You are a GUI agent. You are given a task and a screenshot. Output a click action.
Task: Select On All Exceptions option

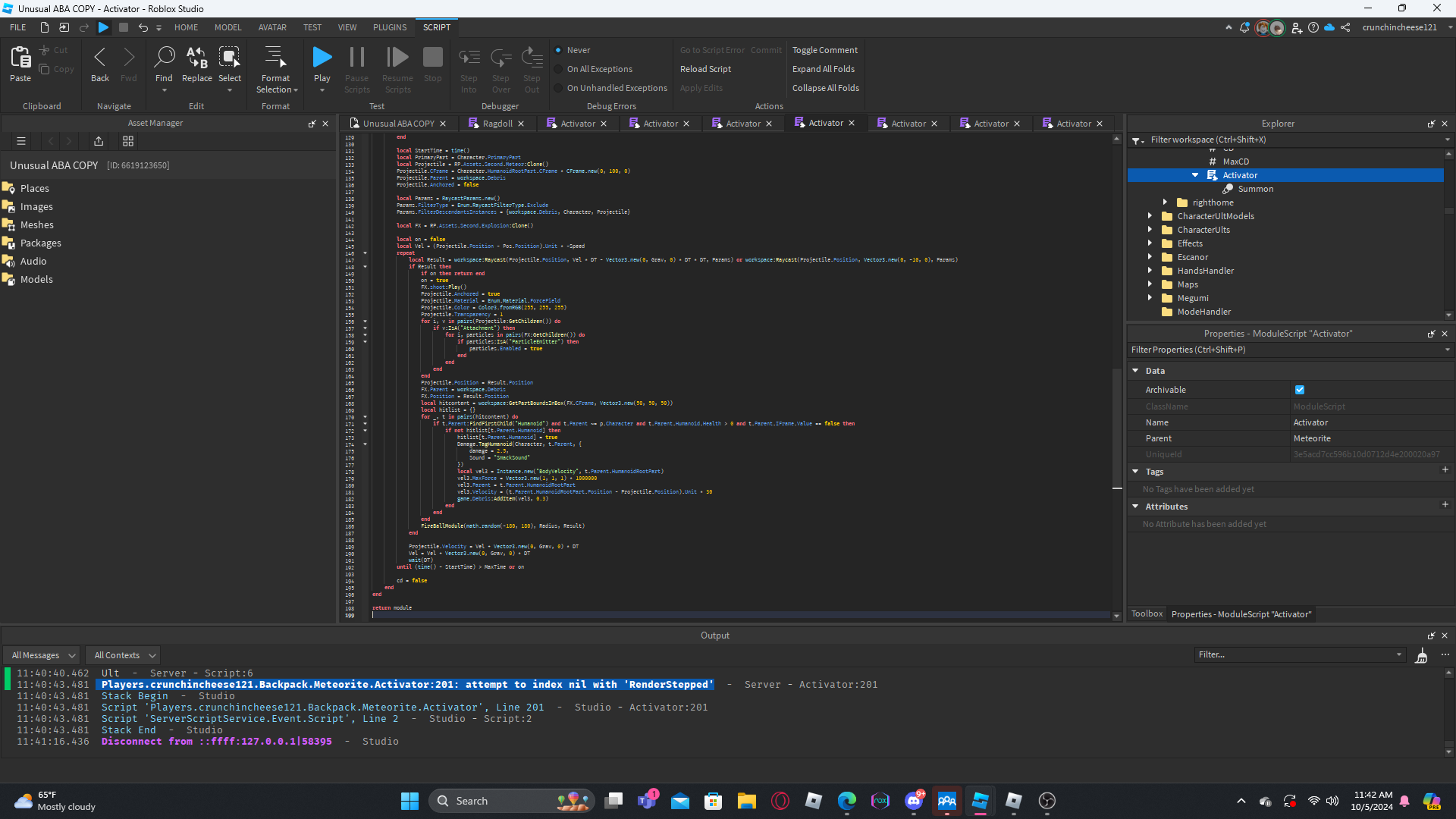pos(559,69)
